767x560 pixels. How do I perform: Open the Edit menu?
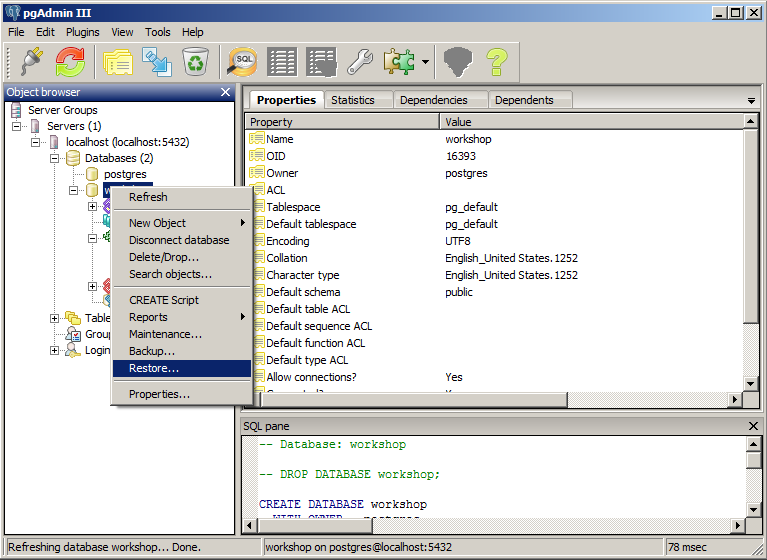click(45, 32)
